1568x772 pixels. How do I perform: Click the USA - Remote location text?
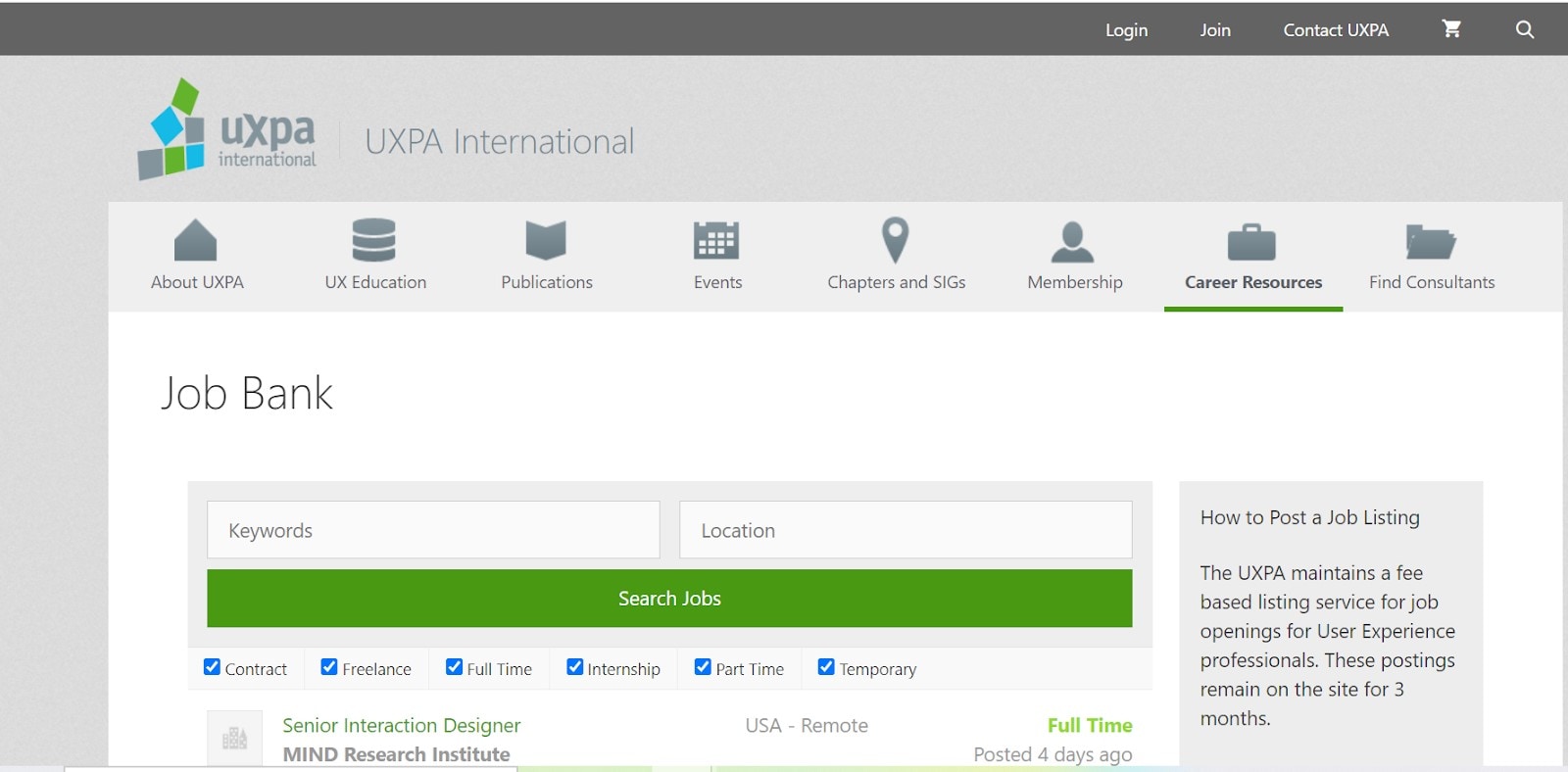pyautogui.click(x=807, y=726)
